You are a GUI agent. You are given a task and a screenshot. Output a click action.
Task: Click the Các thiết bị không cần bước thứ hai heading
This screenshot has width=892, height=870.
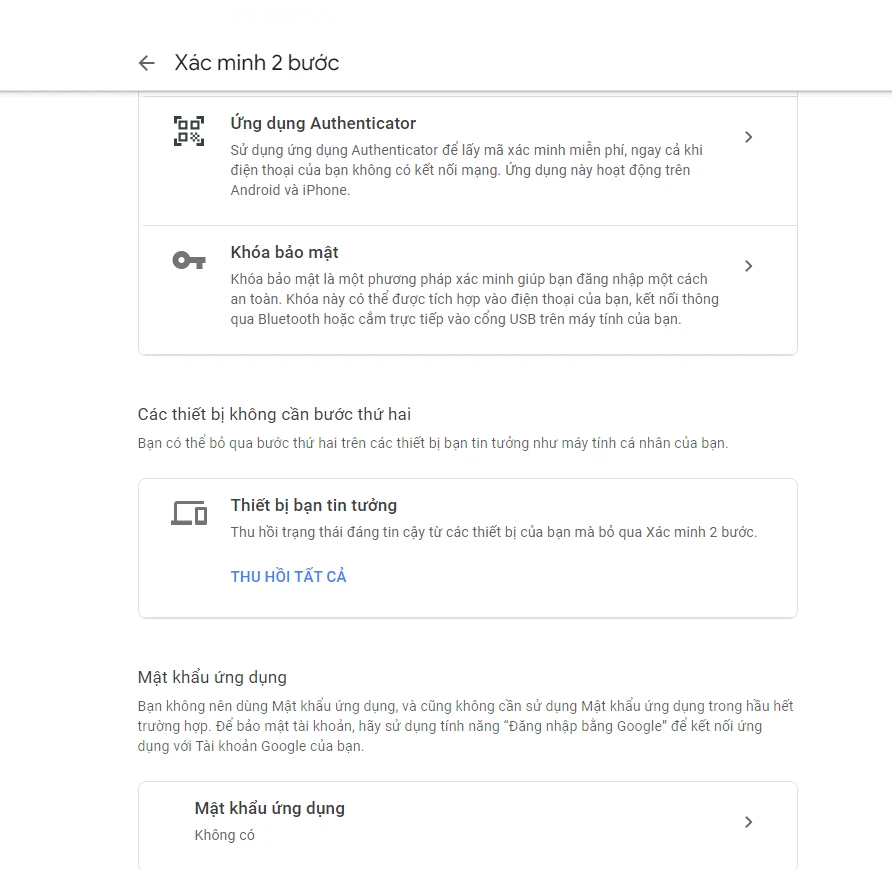point(274,414)
